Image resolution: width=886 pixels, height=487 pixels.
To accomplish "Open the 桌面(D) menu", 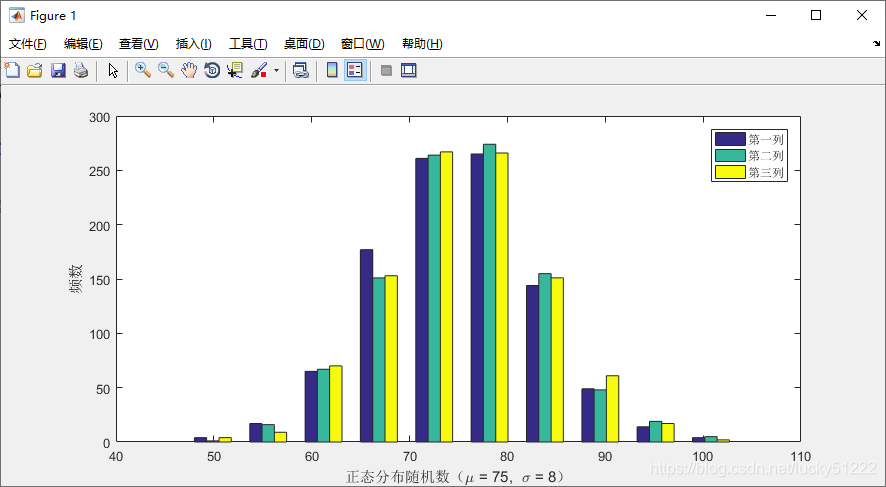I will point(304,44).
